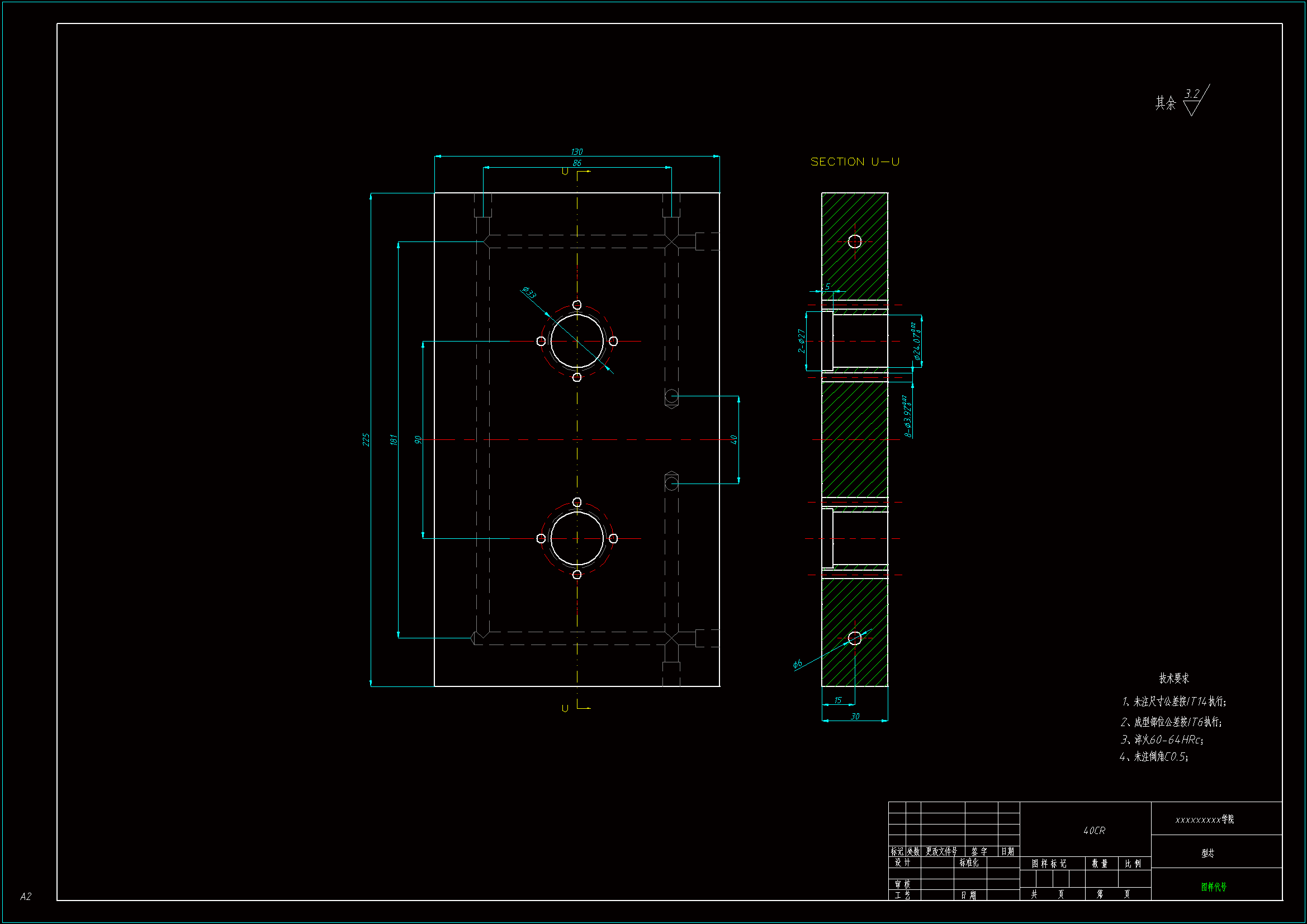Click the 3.2 surface roughness symbol
This screenshot has width=1307, height=924.
point(1192,94)
